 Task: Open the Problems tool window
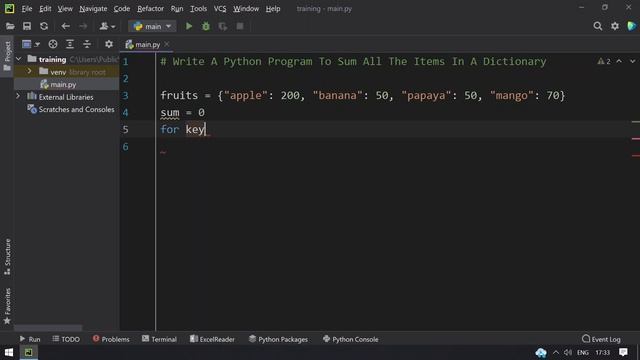[x=111, y=339]
